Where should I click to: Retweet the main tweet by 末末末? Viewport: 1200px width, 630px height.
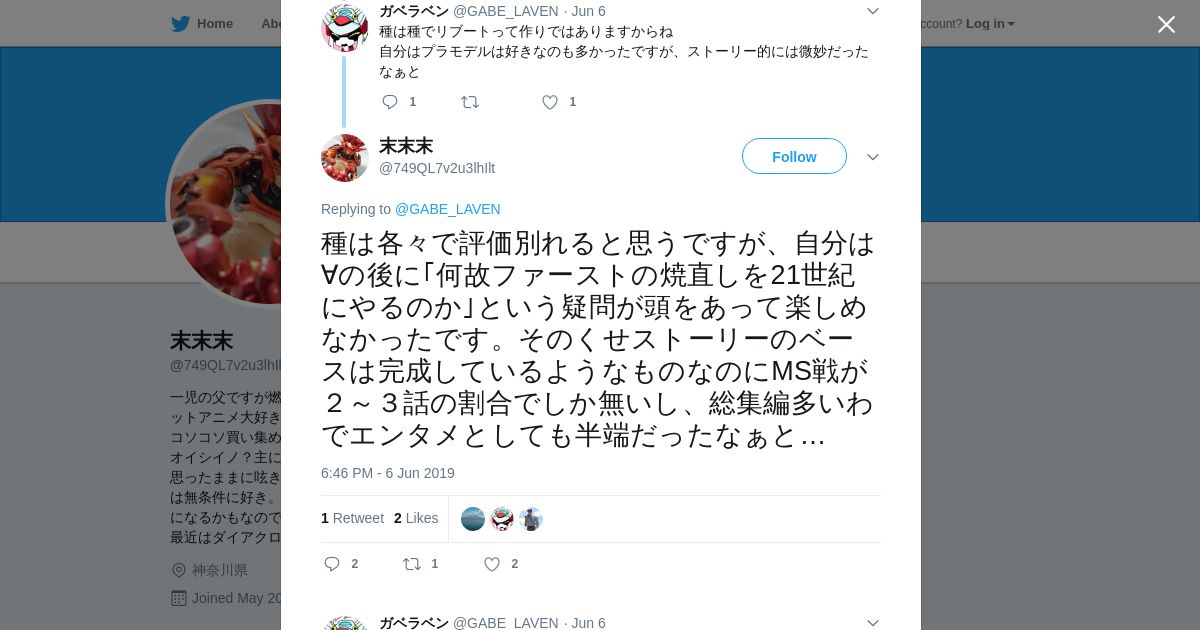(x=412, y=564)
